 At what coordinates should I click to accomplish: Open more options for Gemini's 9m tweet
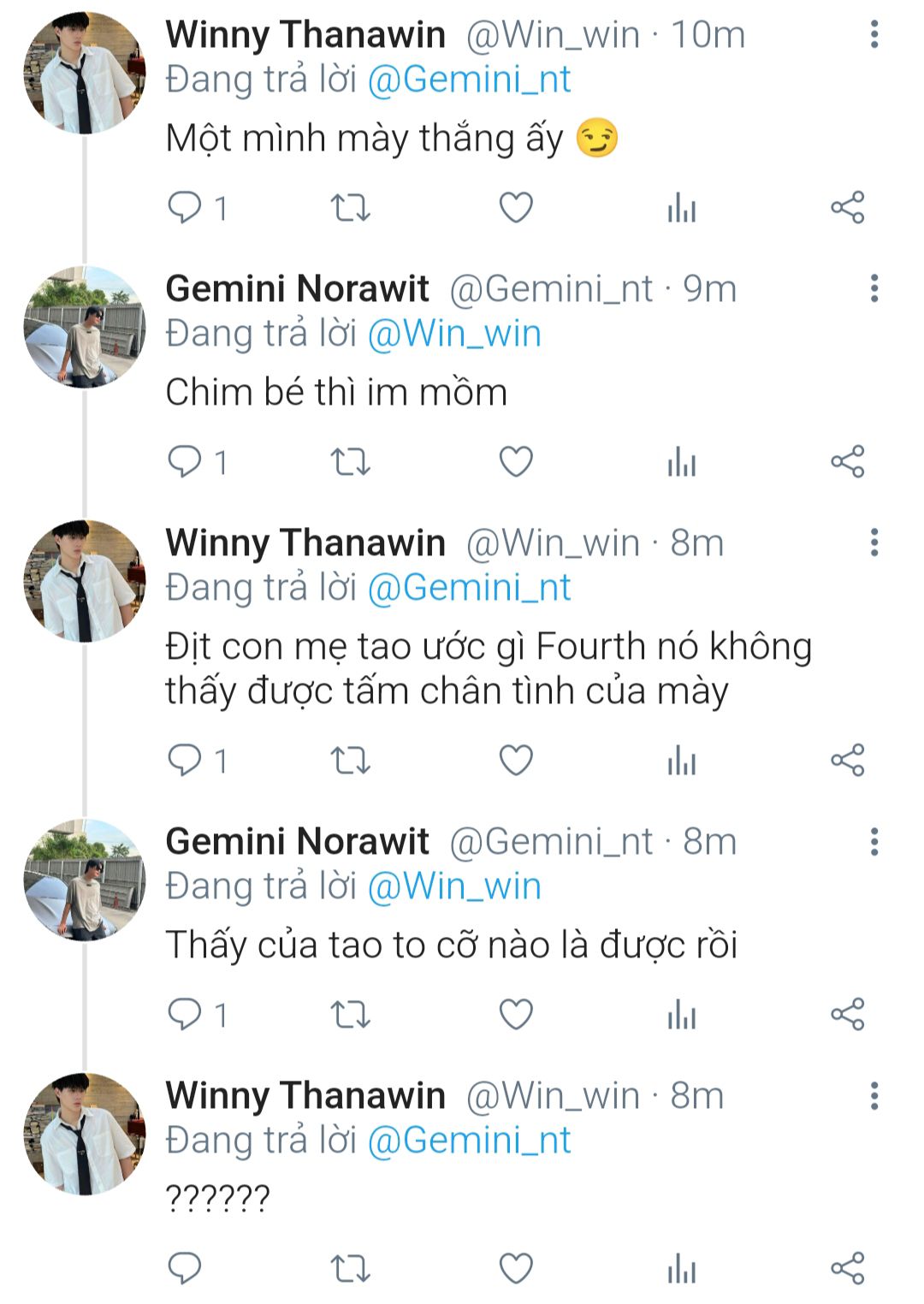pos(874,289)
